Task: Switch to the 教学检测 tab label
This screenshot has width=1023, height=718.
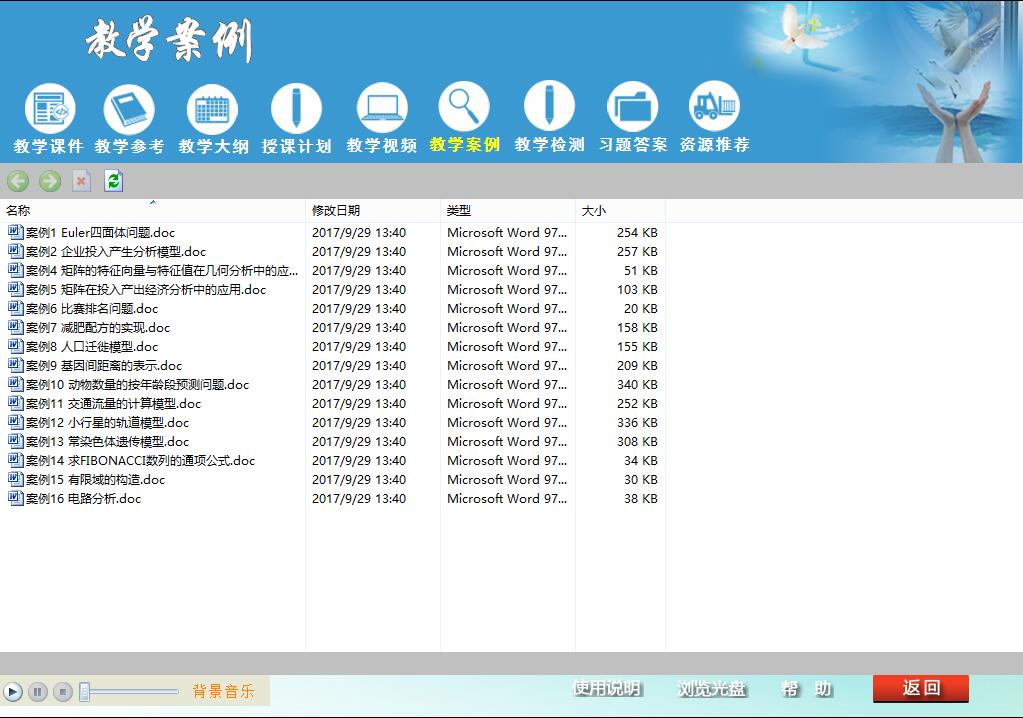Action: [x=549, y=144]
